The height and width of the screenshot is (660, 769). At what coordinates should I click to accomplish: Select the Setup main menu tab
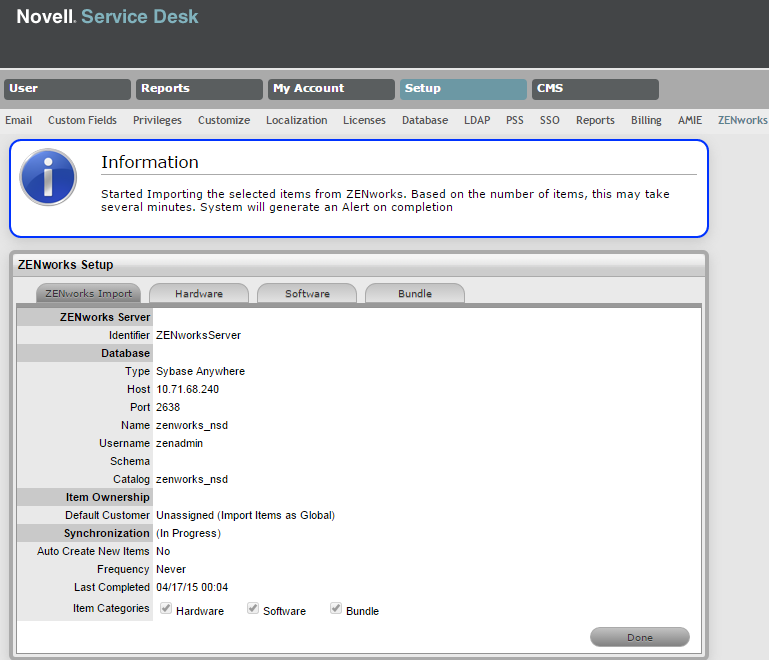pos(463,89)
